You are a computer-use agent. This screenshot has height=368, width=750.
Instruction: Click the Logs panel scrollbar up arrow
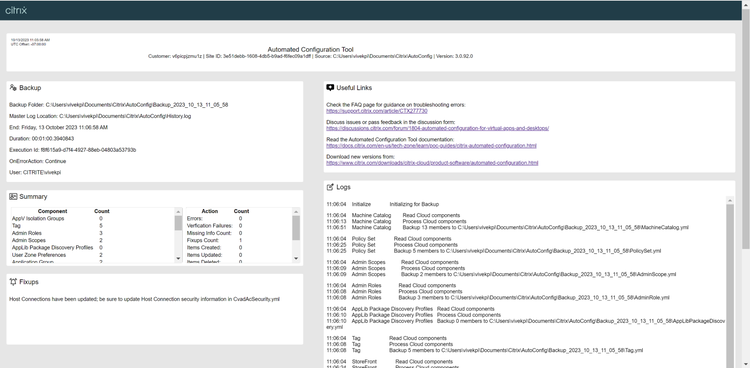point(730,200)
